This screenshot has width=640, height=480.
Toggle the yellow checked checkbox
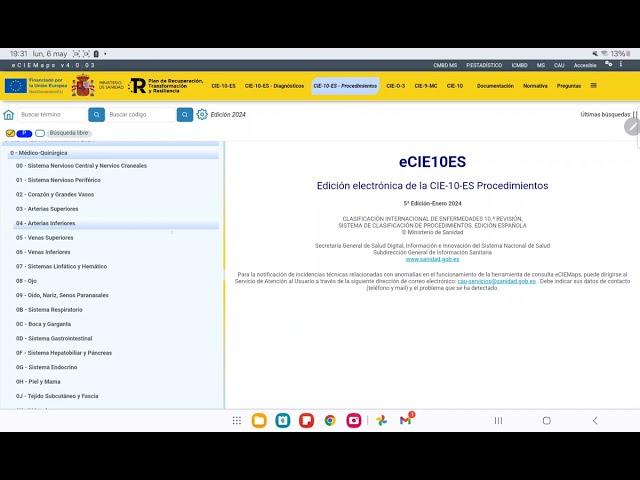pos(10,133)
